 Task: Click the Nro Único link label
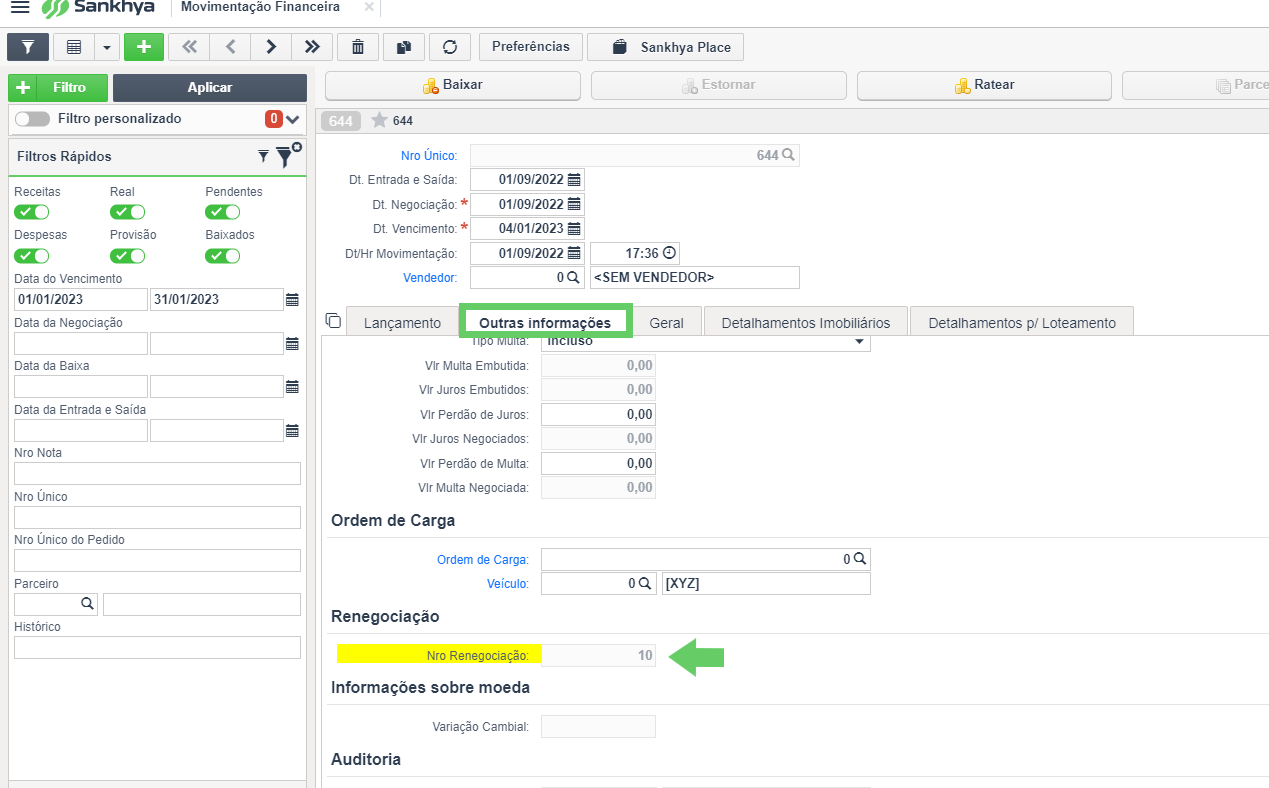(x=429, y=155)
